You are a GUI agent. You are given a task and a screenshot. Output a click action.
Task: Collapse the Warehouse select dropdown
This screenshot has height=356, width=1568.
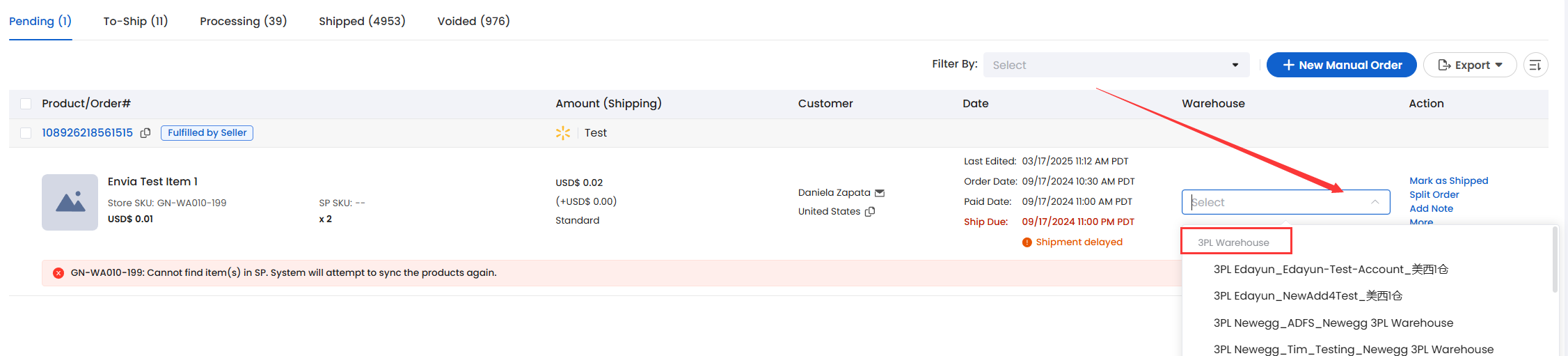1375,202
